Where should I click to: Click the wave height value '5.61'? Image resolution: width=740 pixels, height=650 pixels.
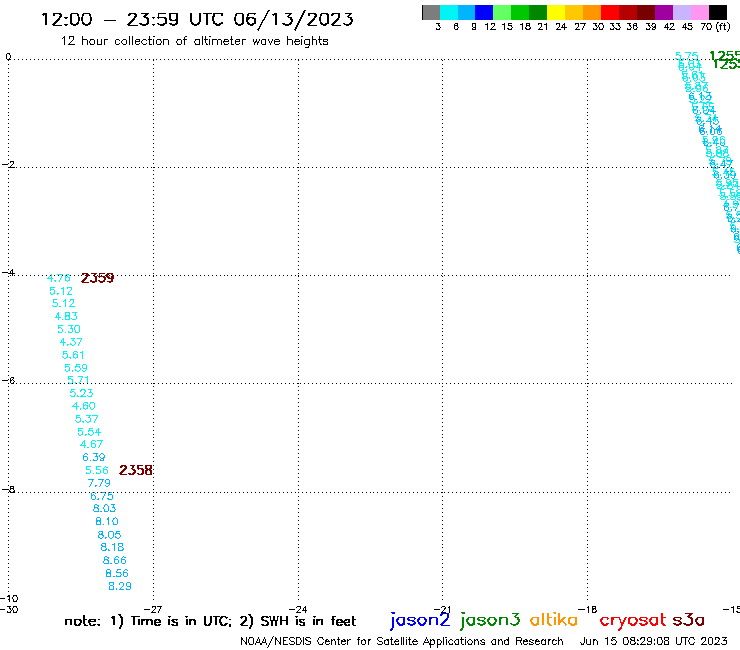(x=73, y=355)
